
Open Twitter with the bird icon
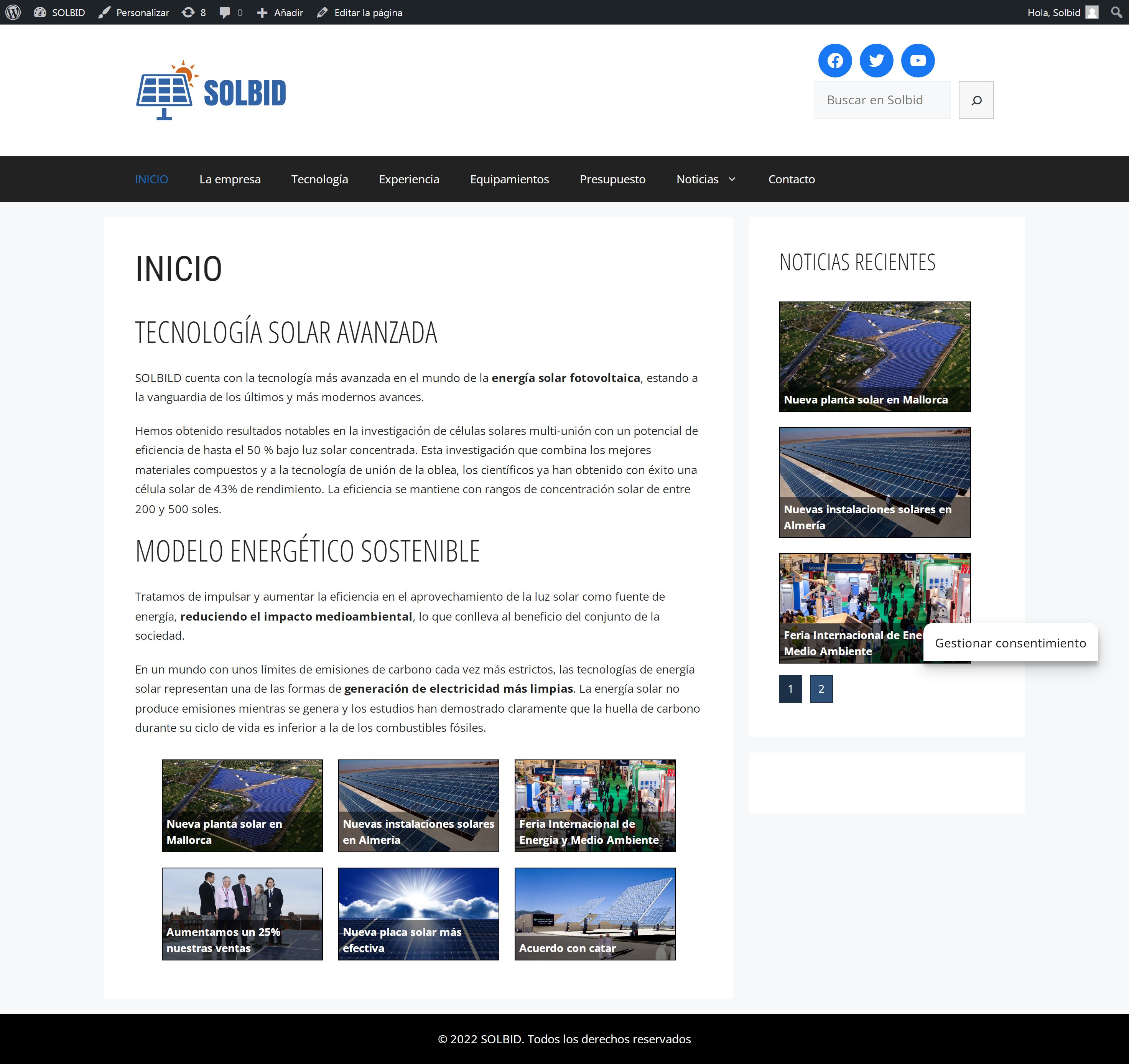click(876, 60)
